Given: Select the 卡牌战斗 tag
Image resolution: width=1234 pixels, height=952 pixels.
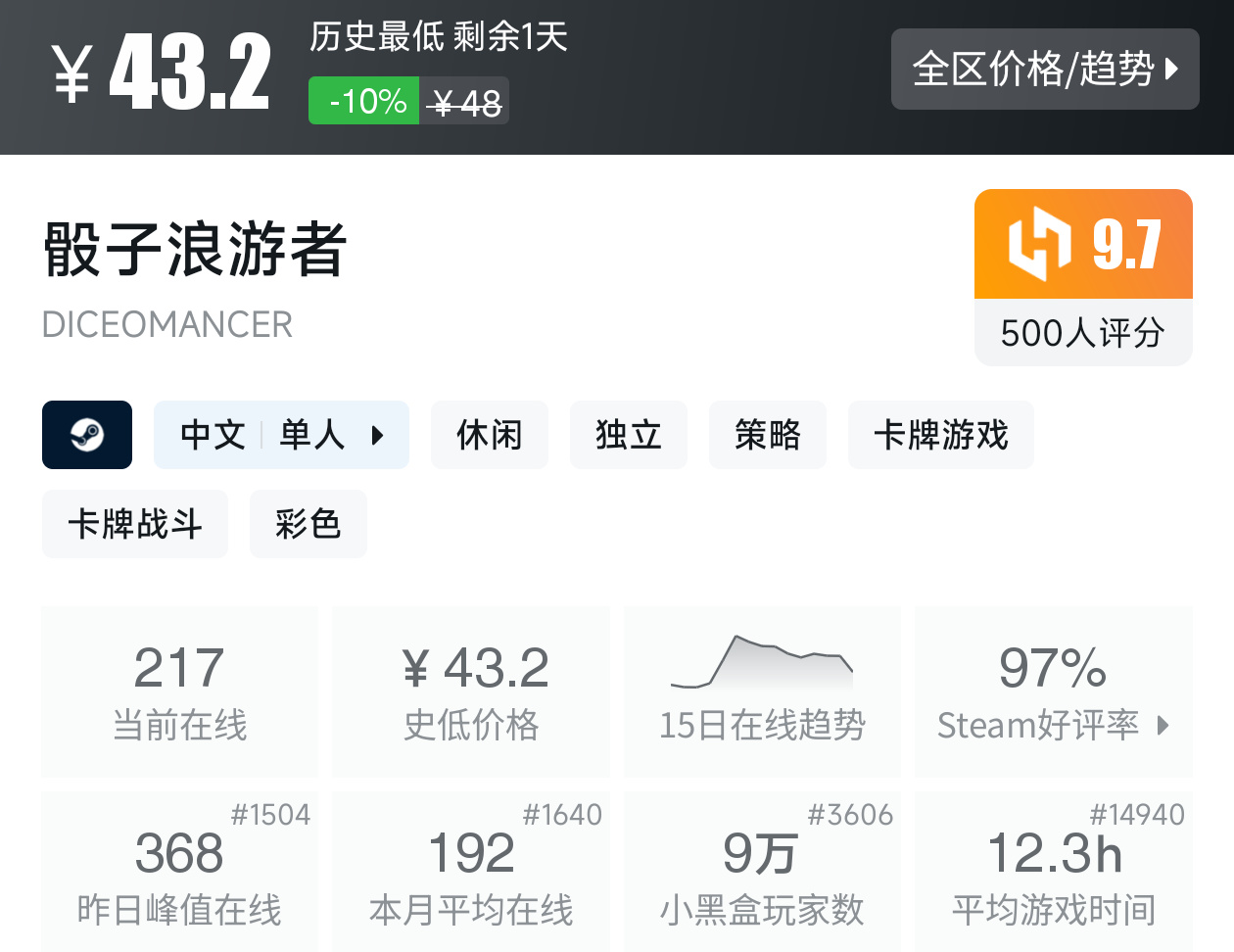Looking at the screenshot, I should coord(135,524).
